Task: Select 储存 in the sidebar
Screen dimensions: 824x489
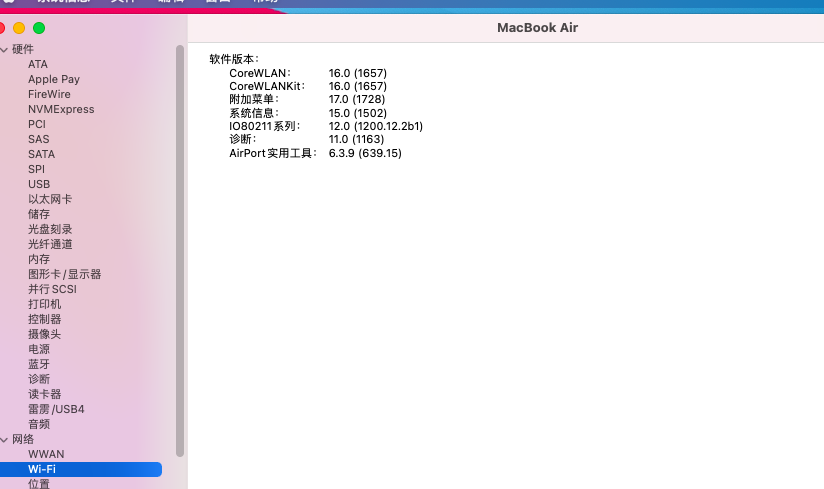Action: pos(39,214)
